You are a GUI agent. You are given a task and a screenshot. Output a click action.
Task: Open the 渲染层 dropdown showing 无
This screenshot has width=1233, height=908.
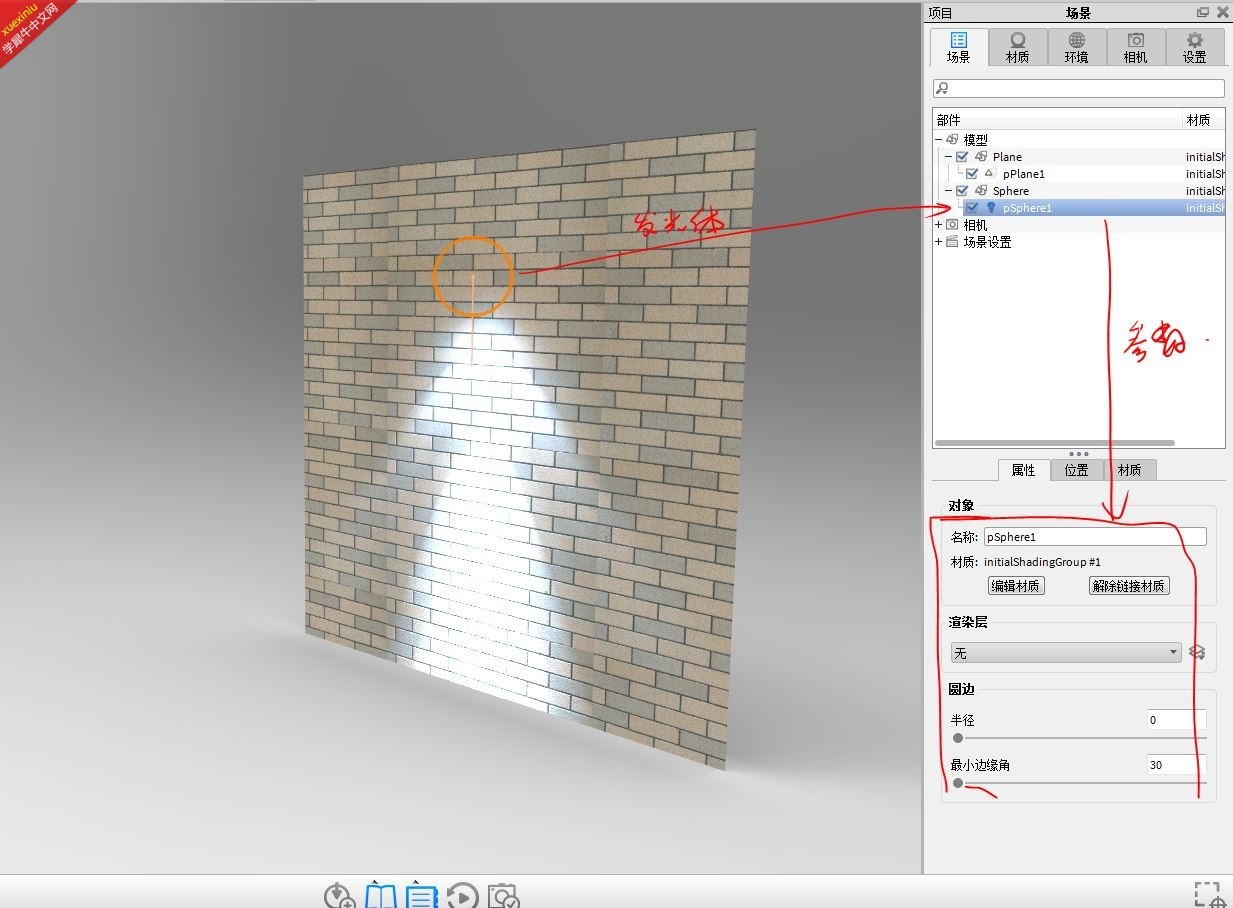click(1065, 653)
